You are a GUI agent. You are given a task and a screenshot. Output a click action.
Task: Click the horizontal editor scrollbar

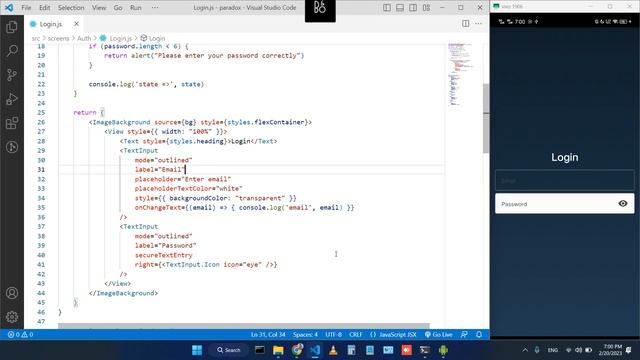coord(243,326)
